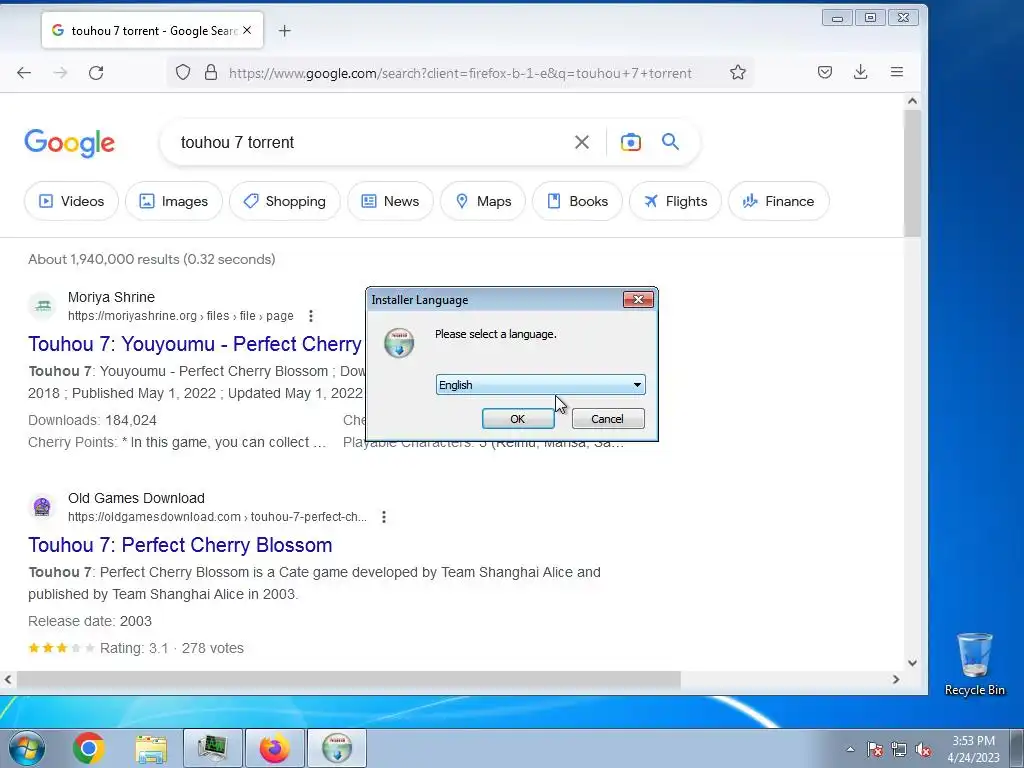Click the moriyashrine.org URL text

click(181, 316)
